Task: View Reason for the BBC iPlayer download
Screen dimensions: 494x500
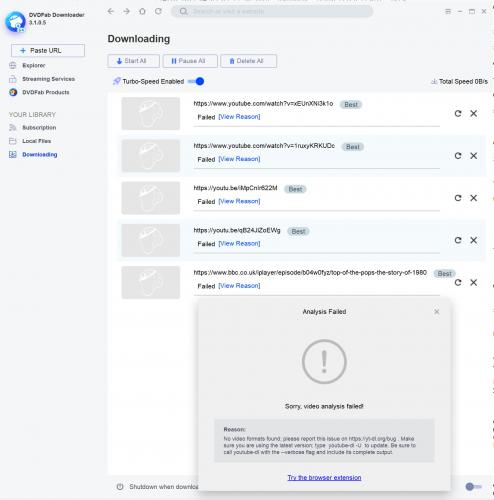Action: (x=239, y=286)
